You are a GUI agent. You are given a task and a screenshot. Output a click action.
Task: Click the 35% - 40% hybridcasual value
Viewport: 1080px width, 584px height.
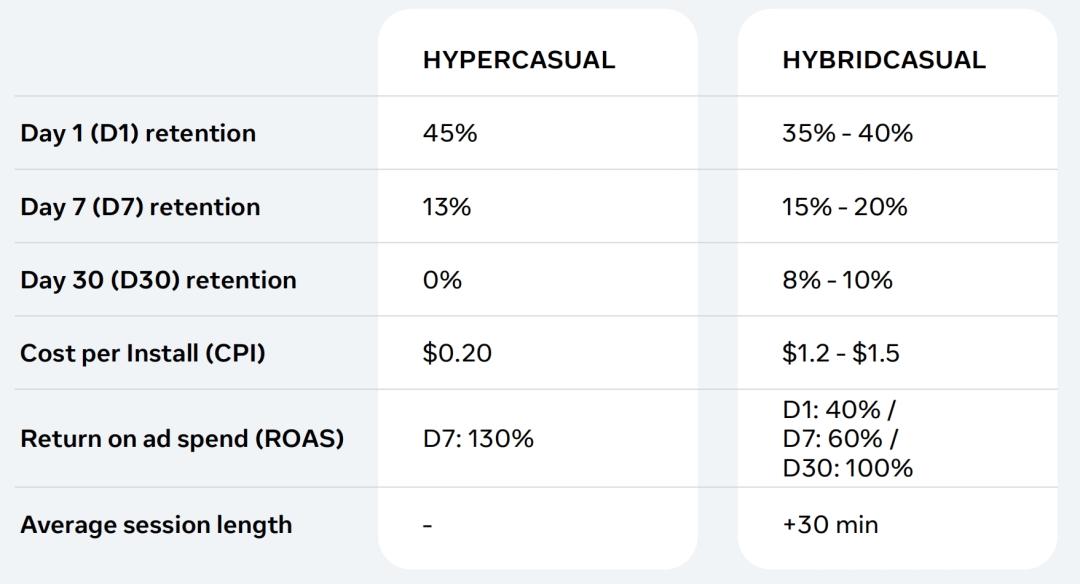pos(847,133)
